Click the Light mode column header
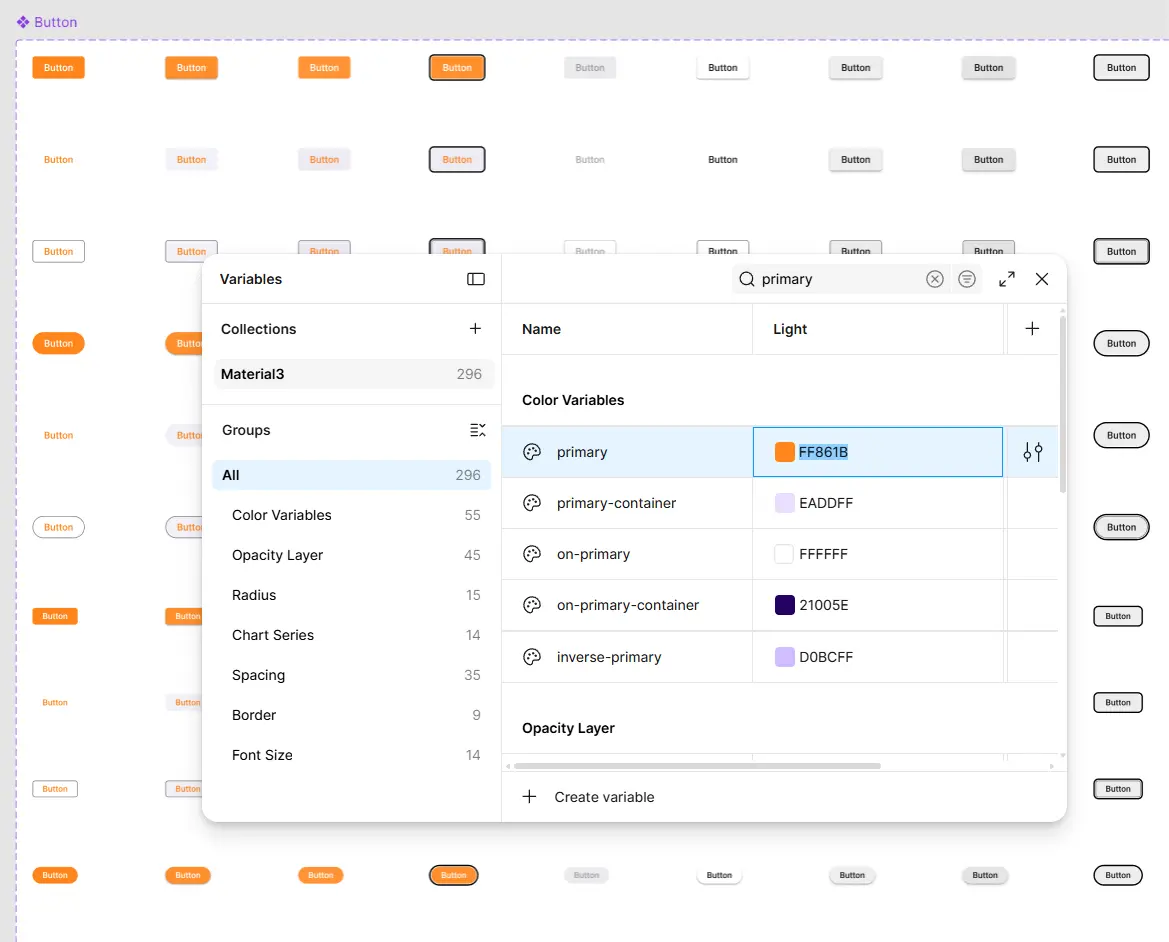 click(x=790, y=329)
